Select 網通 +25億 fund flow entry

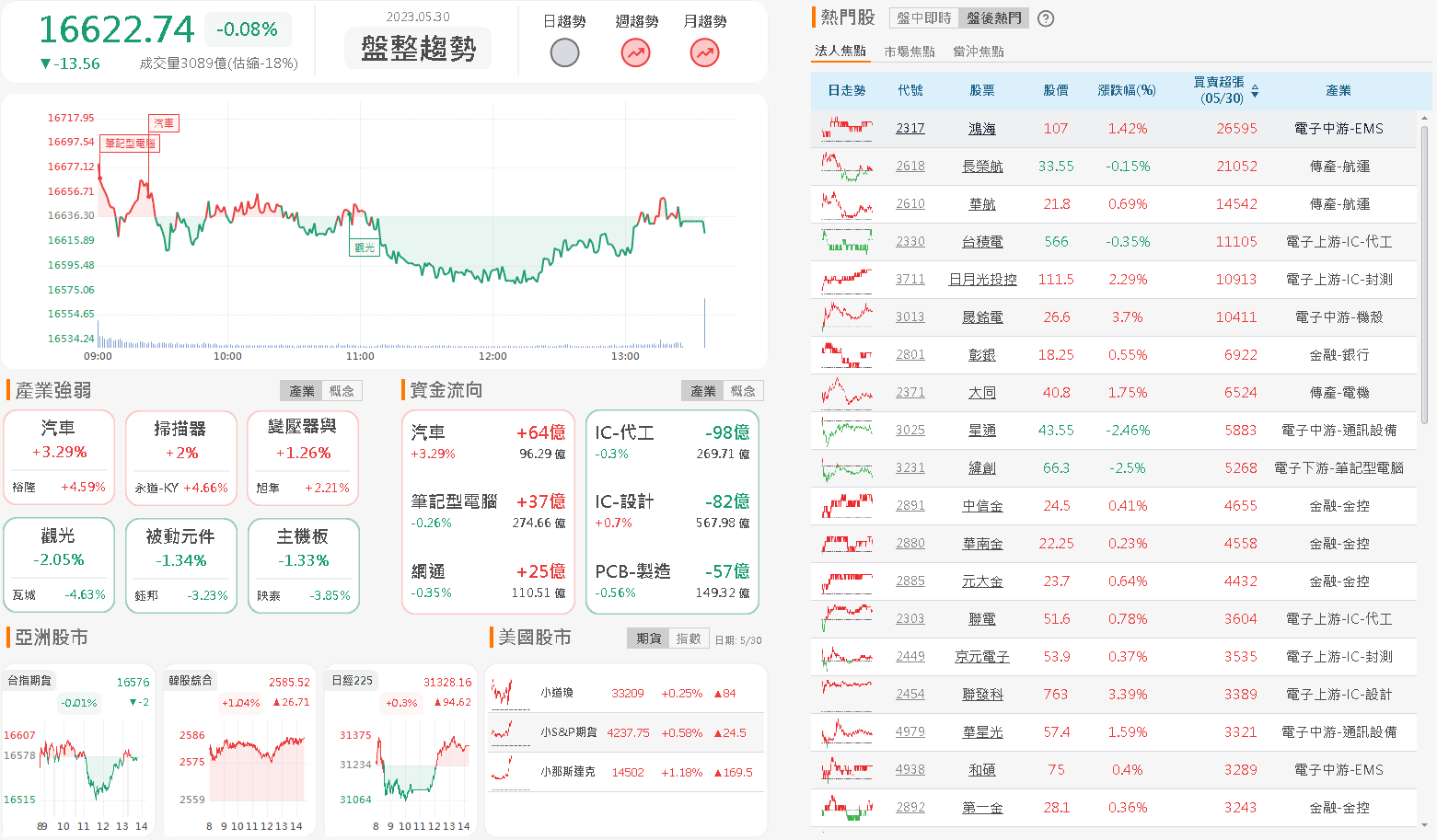488,581
